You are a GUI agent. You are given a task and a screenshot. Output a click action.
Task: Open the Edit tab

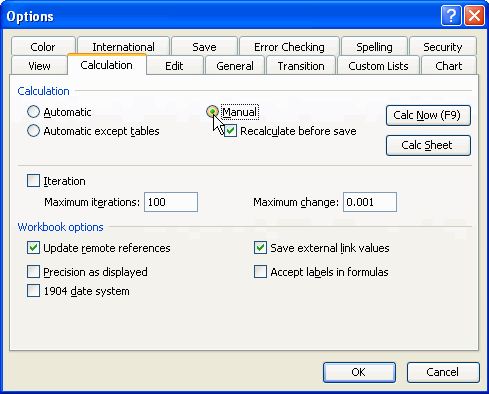click(174, 66)
